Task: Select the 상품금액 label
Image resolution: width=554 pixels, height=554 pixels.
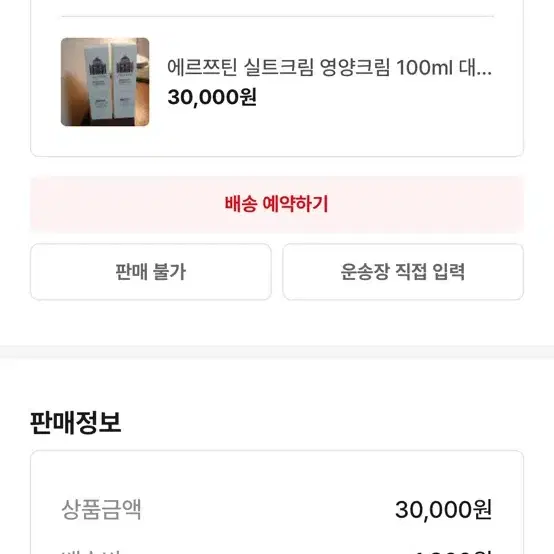Action: 101,509
